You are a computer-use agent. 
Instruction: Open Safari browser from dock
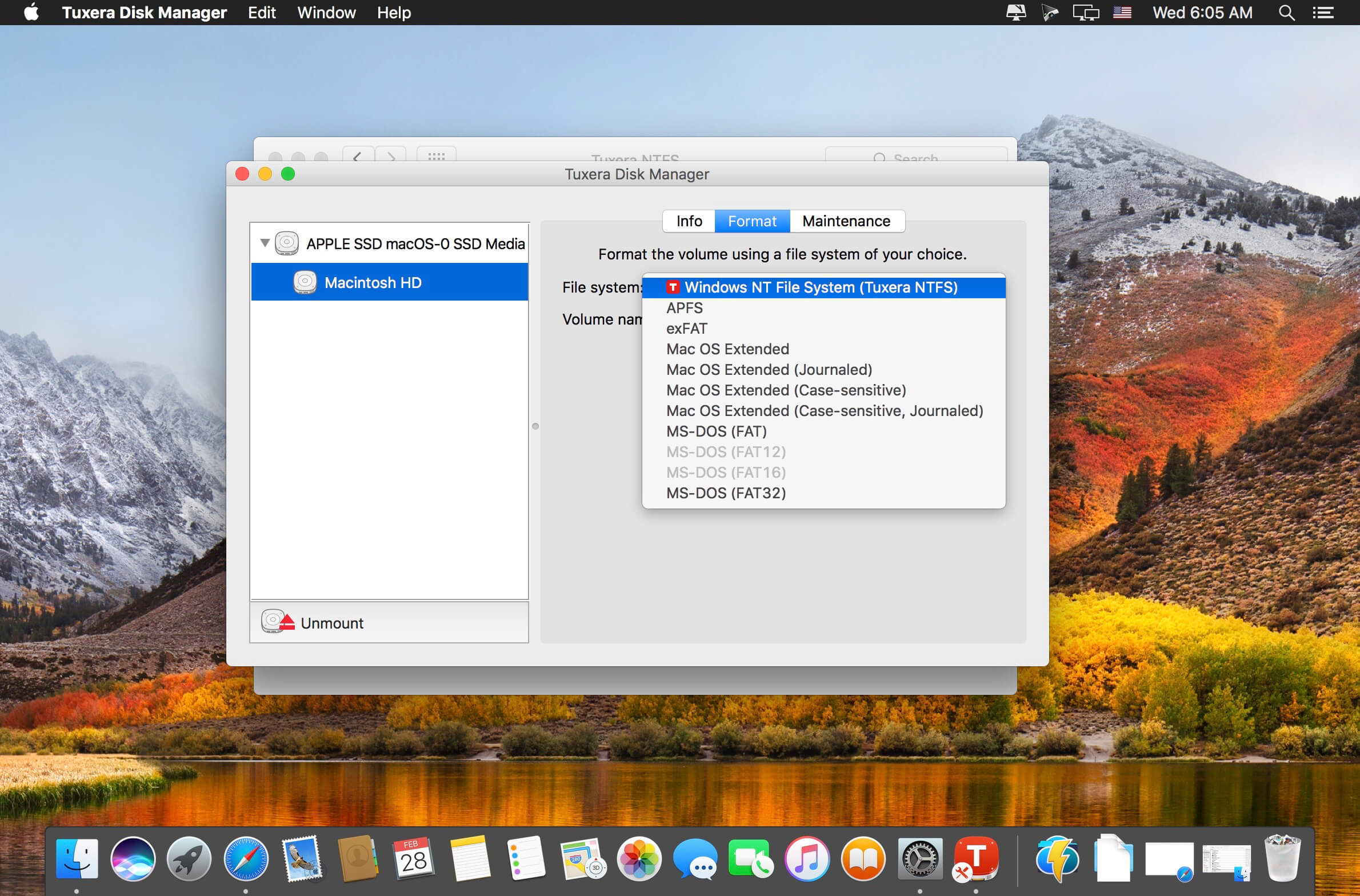tap(246, 856)
